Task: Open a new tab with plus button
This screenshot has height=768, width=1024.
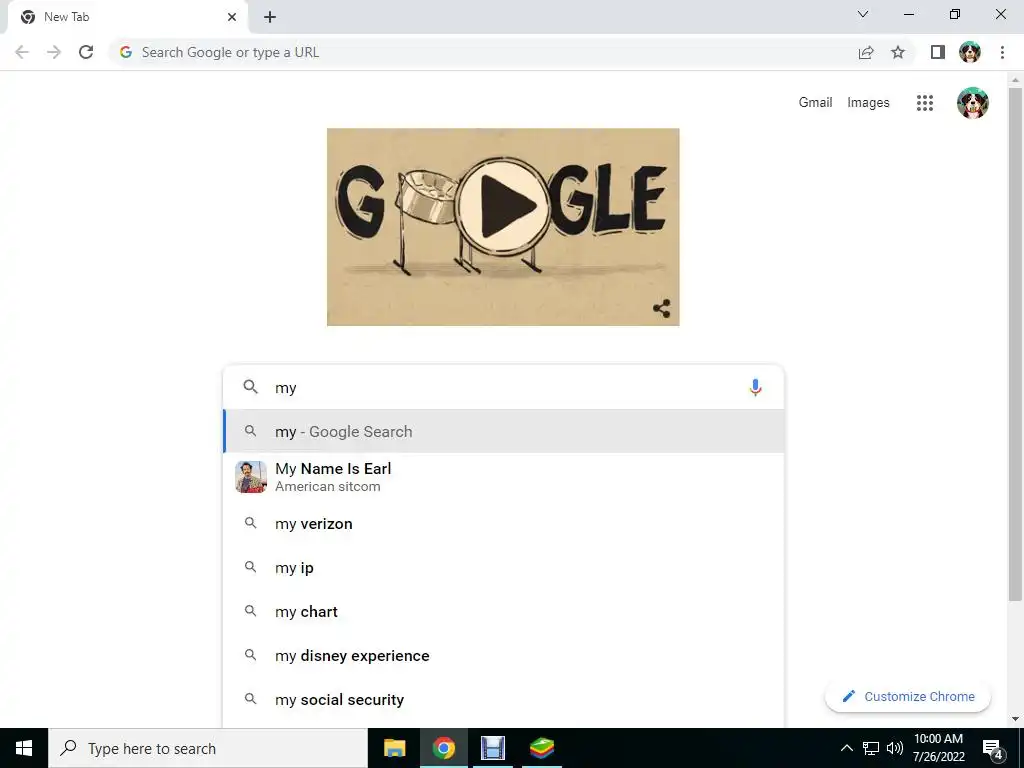Action: pyautogui.click(x=270, y=17)
